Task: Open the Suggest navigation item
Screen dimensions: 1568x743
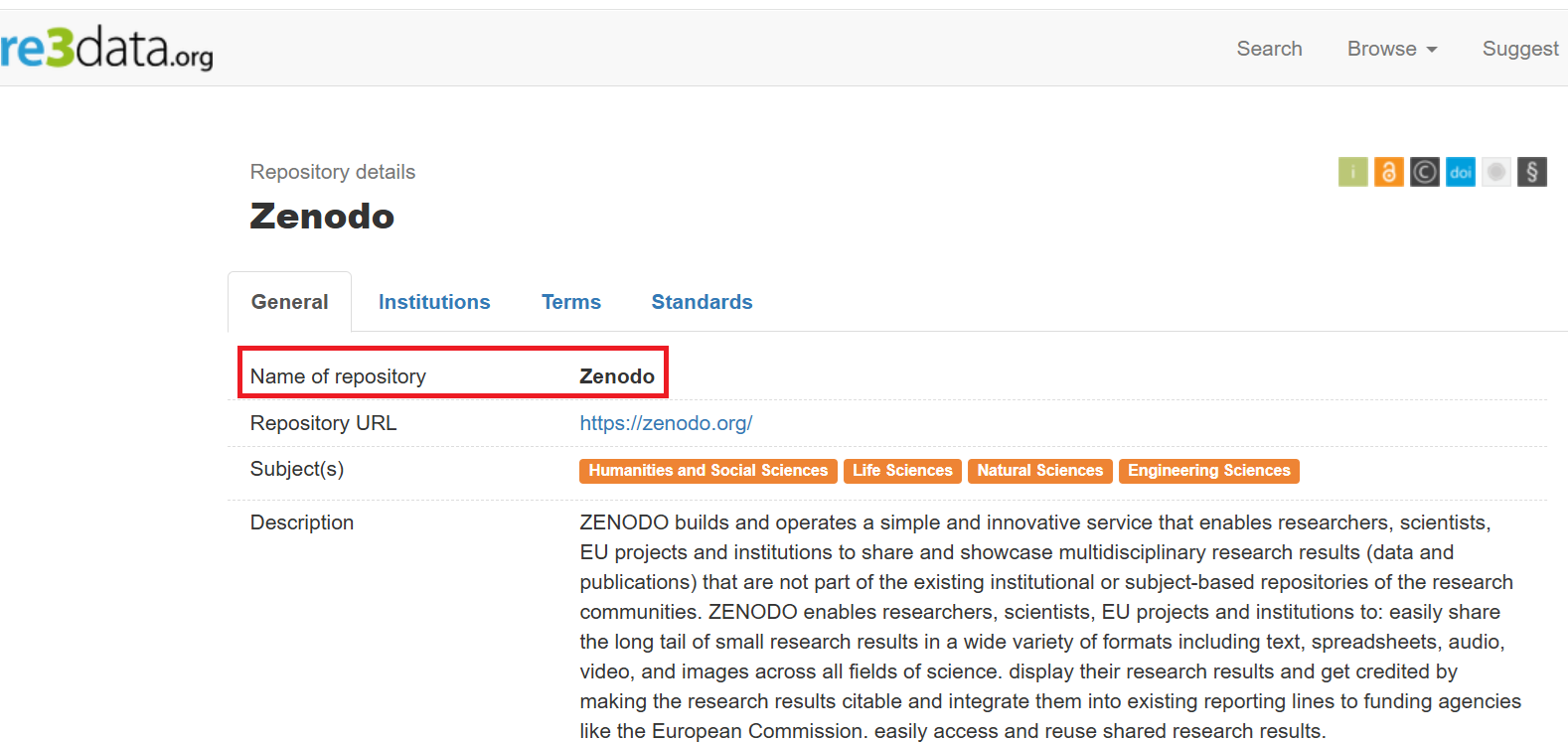Action: 1520,49
